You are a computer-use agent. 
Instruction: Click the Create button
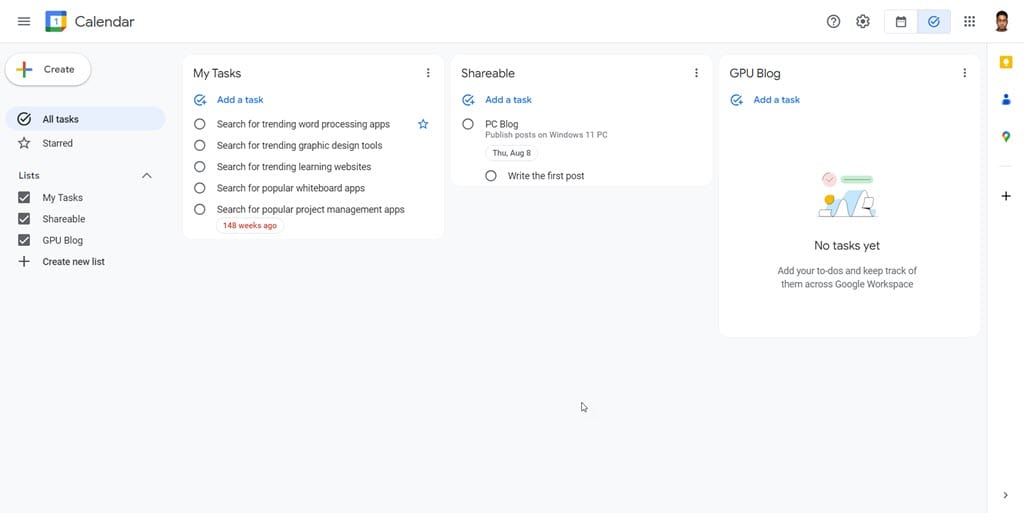(x=48, y=69)
